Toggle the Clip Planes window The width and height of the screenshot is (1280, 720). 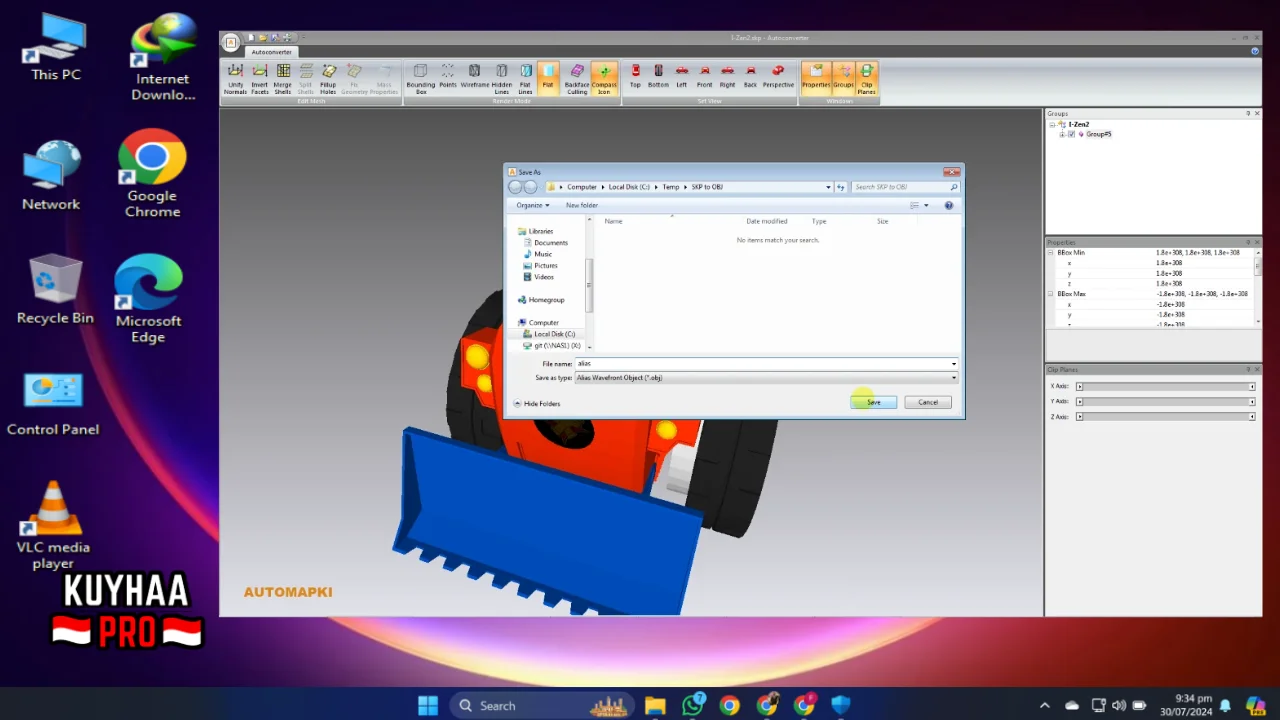click(x=867, y=78)
